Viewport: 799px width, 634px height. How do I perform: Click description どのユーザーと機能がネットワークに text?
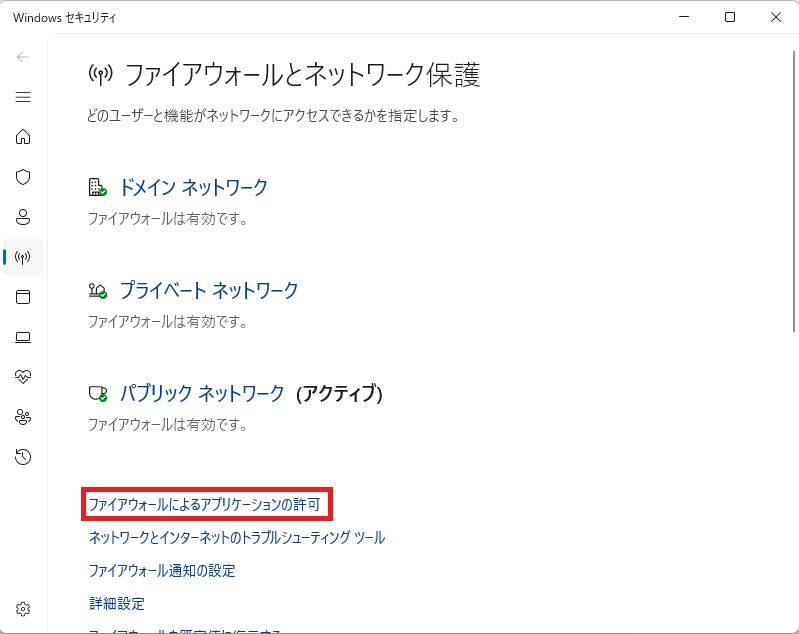pyautogui.click(x=273, y=116)
